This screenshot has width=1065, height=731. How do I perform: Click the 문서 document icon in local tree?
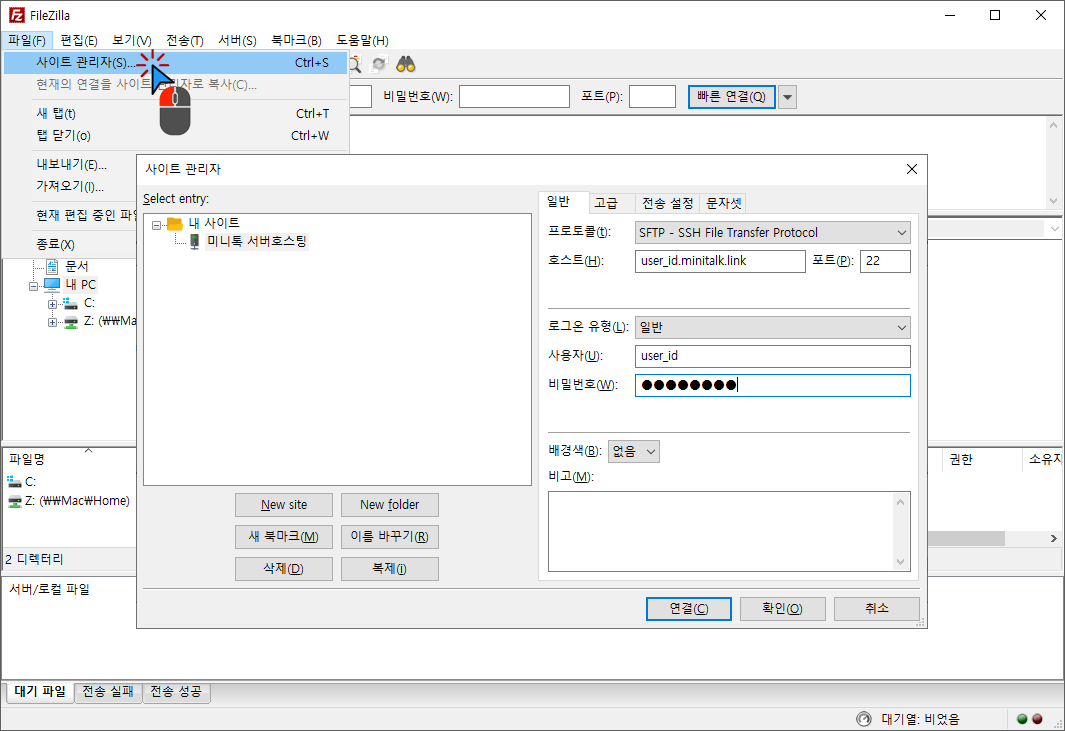coord(52,266)
